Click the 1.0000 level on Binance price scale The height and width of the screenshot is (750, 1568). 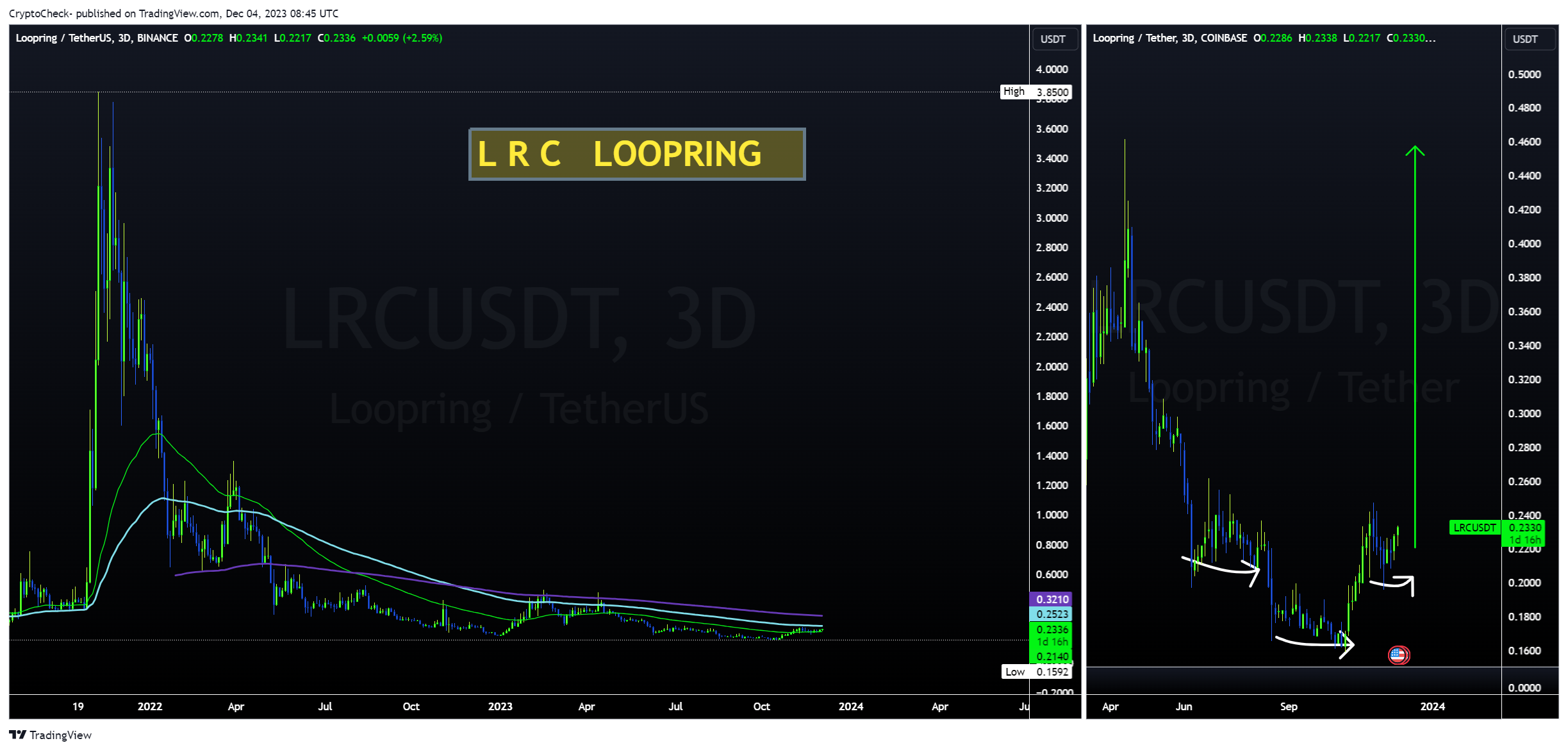tap(1052, 515)
